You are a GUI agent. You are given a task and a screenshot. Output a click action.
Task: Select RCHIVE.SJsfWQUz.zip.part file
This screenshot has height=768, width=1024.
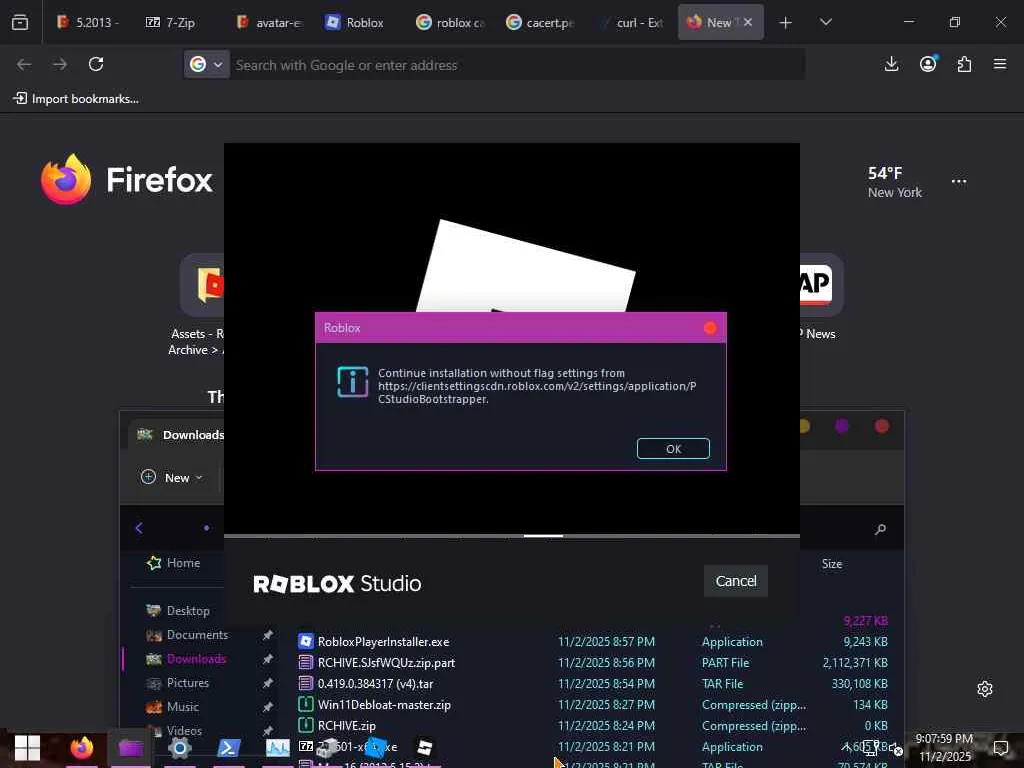(x=592, y=663)
